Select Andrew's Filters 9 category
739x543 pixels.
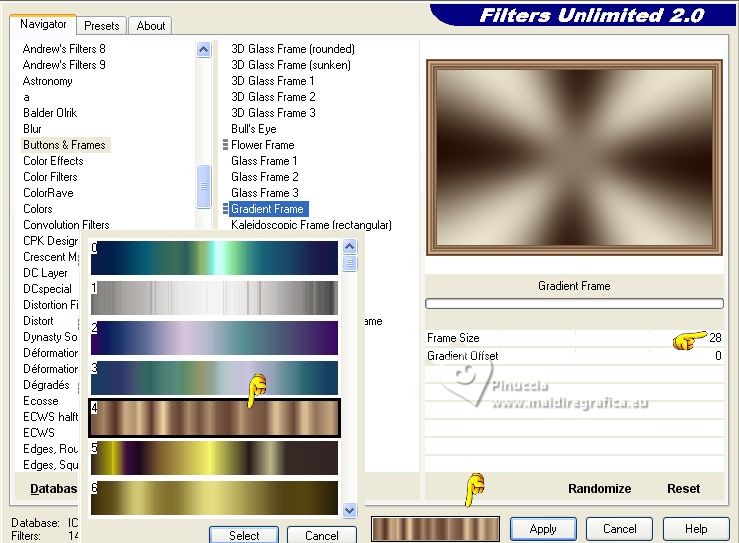[x=64, y=65]
